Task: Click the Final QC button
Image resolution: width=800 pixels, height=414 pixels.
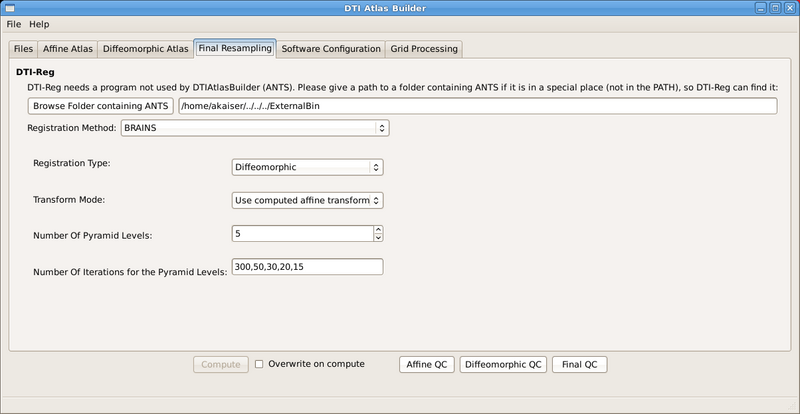Action: [x=580, y=364]
